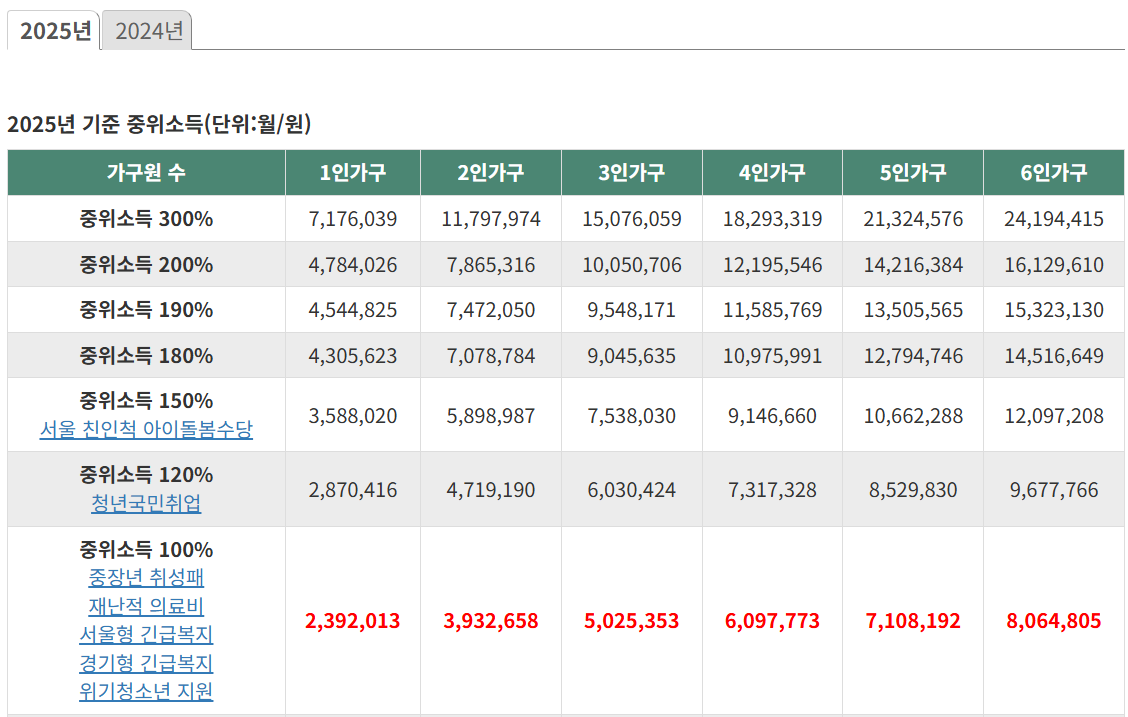The height and width of the screenshot is (717, 1128).
Task: Click the 중위소득 100% row label
Action: coord(145,550)
